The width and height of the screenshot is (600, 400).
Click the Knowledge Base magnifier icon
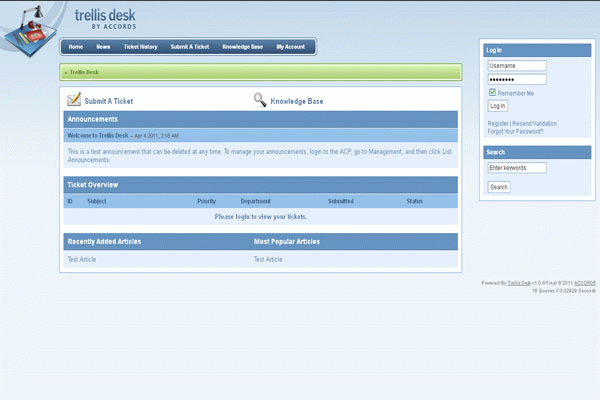point(260,100)
